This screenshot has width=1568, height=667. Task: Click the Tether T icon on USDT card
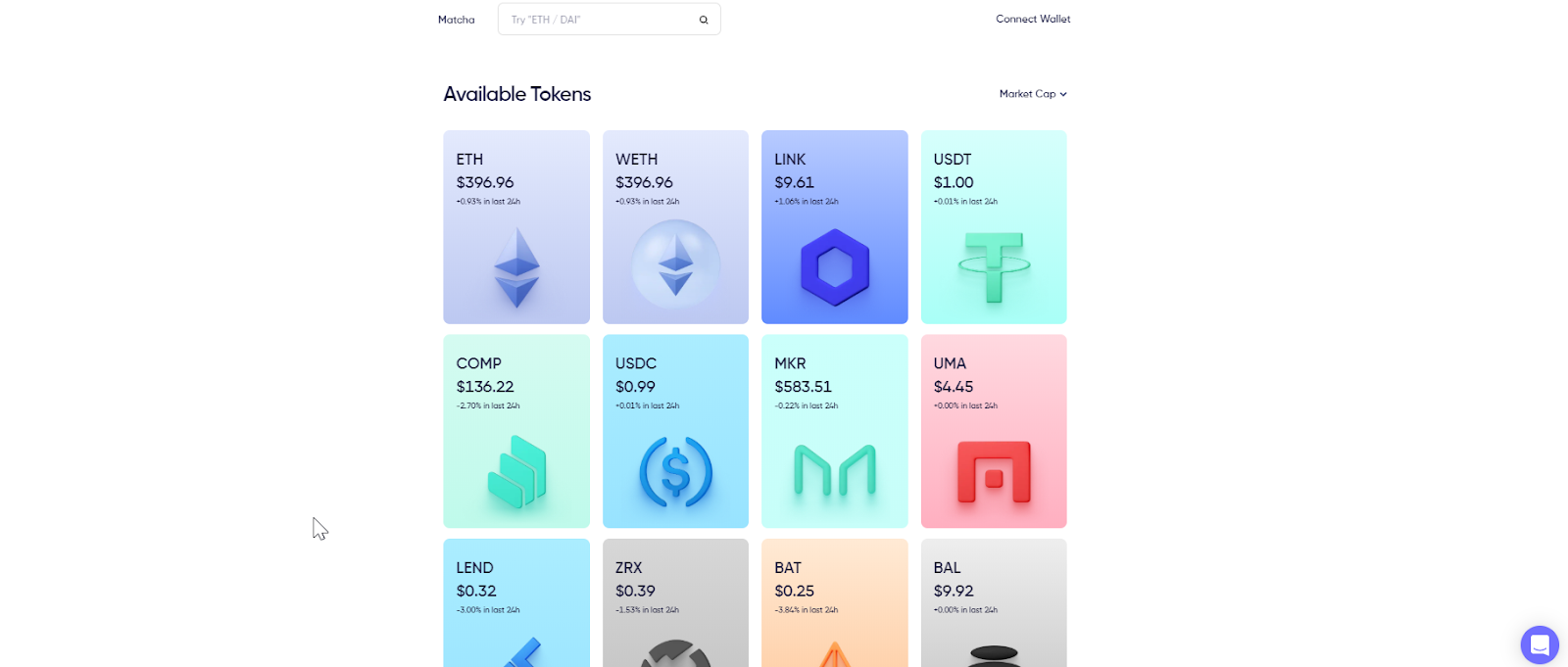(x=994, y=266)
